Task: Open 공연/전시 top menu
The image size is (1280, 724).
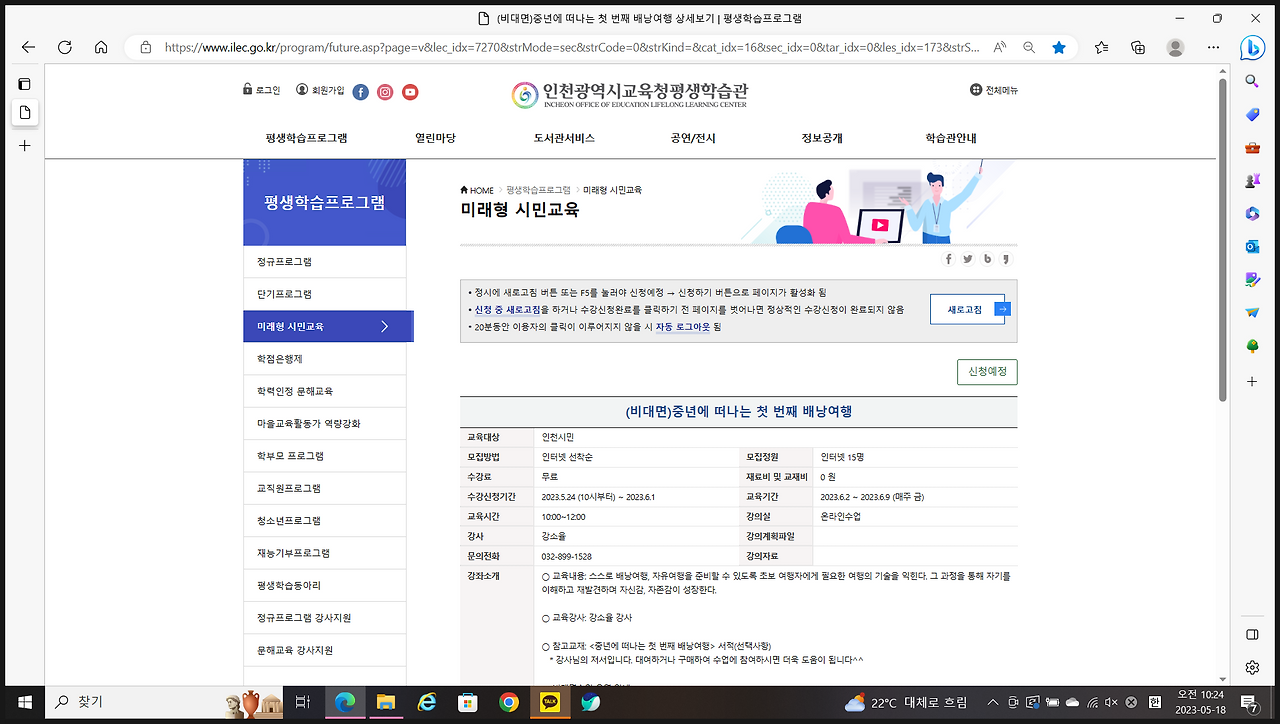Action: [693, 138]
